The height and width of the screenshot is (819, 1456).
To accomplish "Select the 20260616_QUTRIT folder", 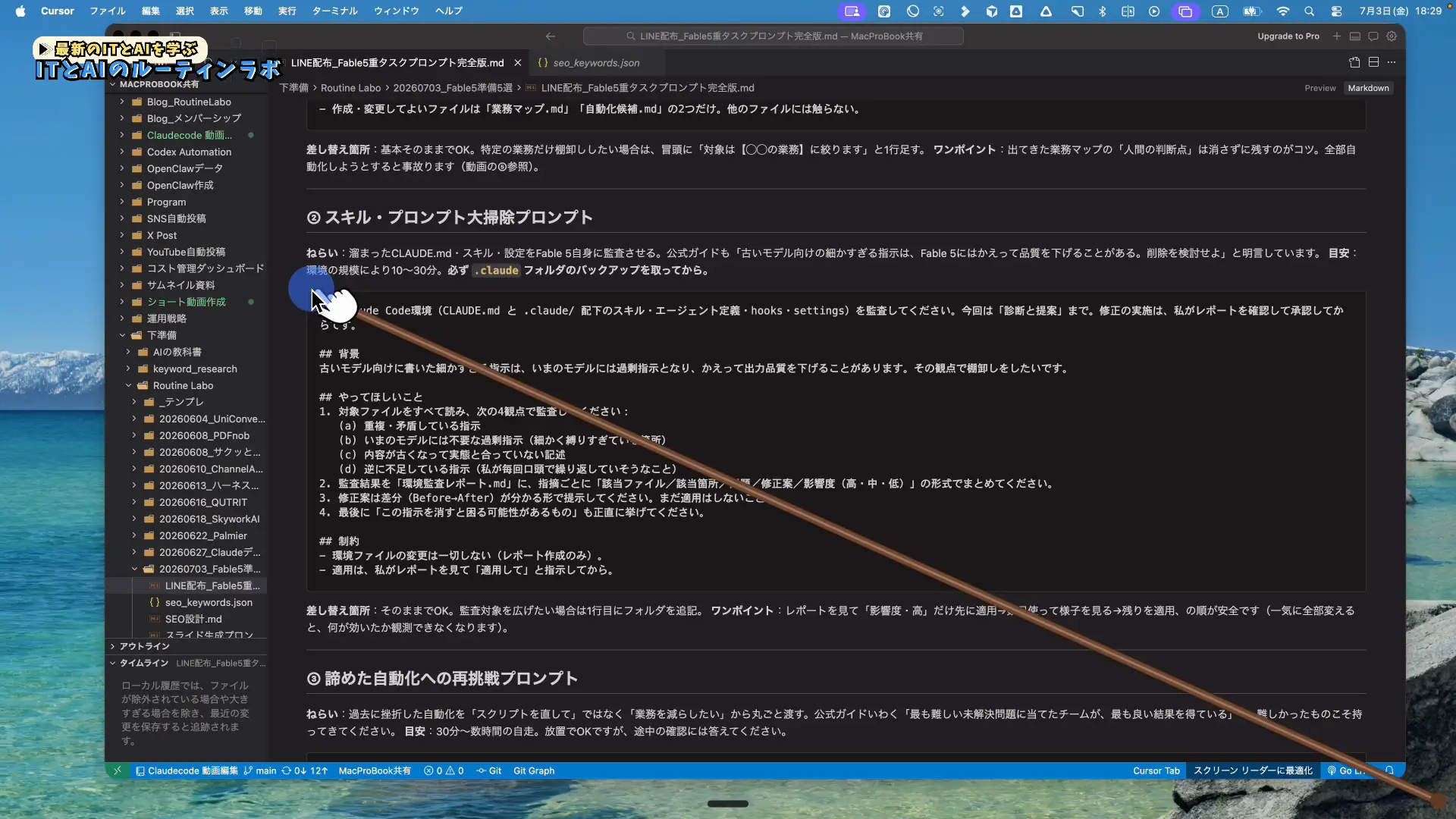I will pyautogui.click(x=202, y=502).
